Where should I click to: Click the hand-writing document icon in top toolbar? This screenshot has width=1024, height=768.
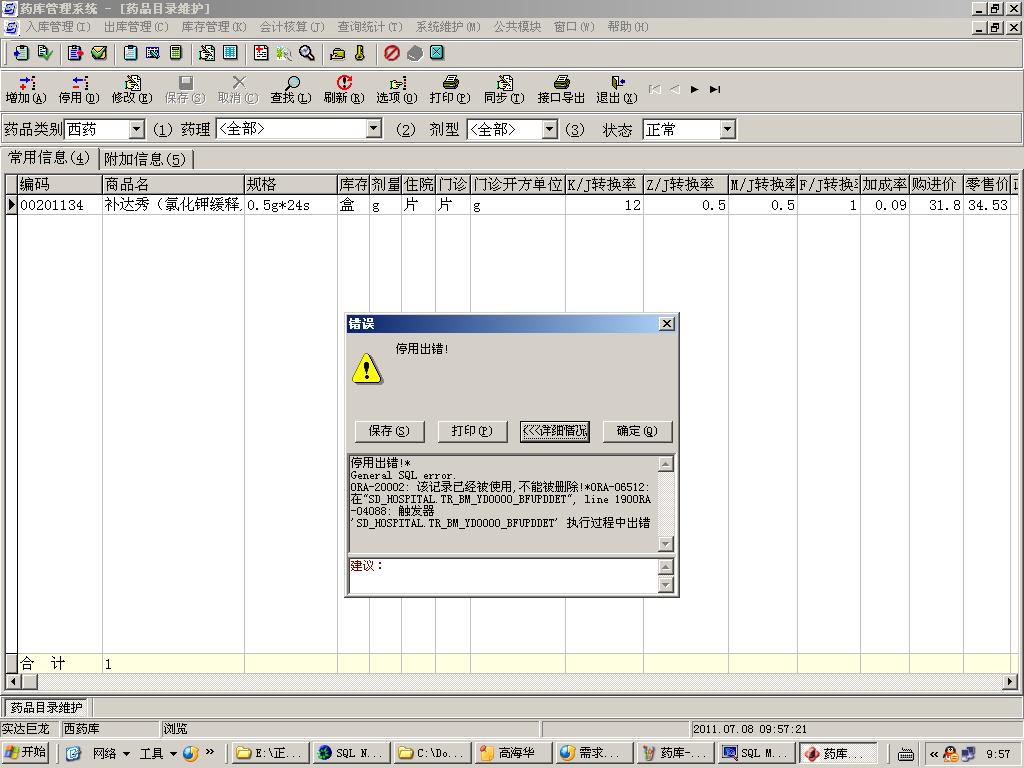(207, 53)
